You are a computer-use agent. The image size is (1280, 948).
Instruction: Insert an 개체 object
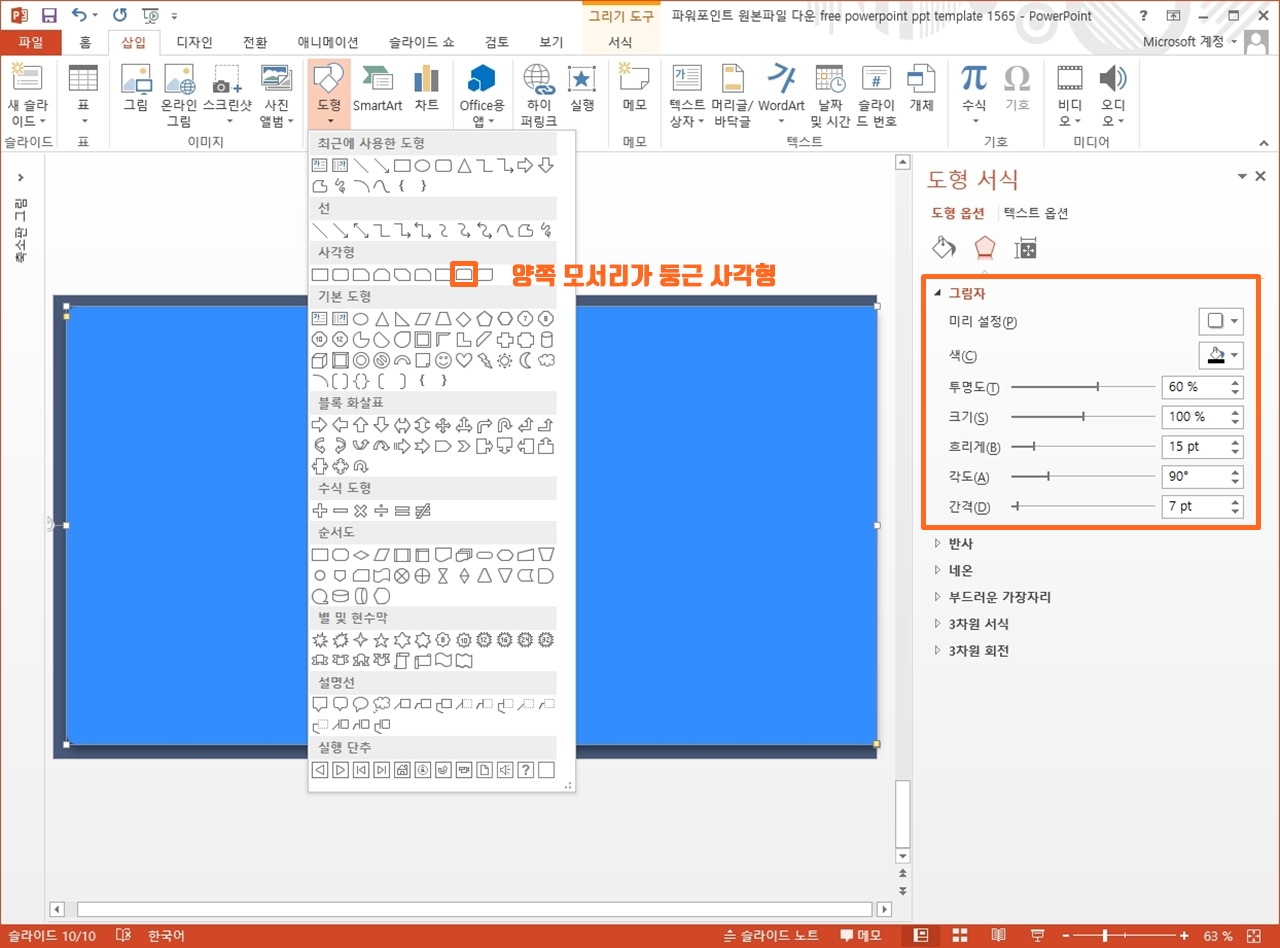[x=921, y=89]
